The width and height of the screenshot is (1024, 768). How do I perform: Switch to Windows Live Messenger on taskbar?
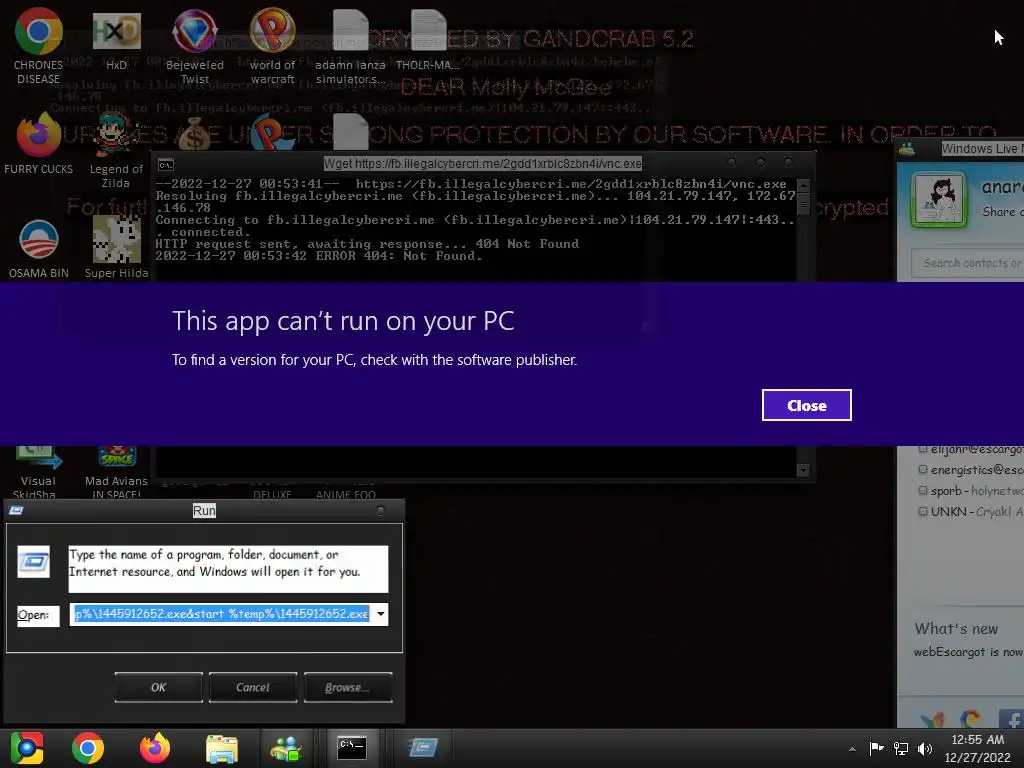pos(286,748)
